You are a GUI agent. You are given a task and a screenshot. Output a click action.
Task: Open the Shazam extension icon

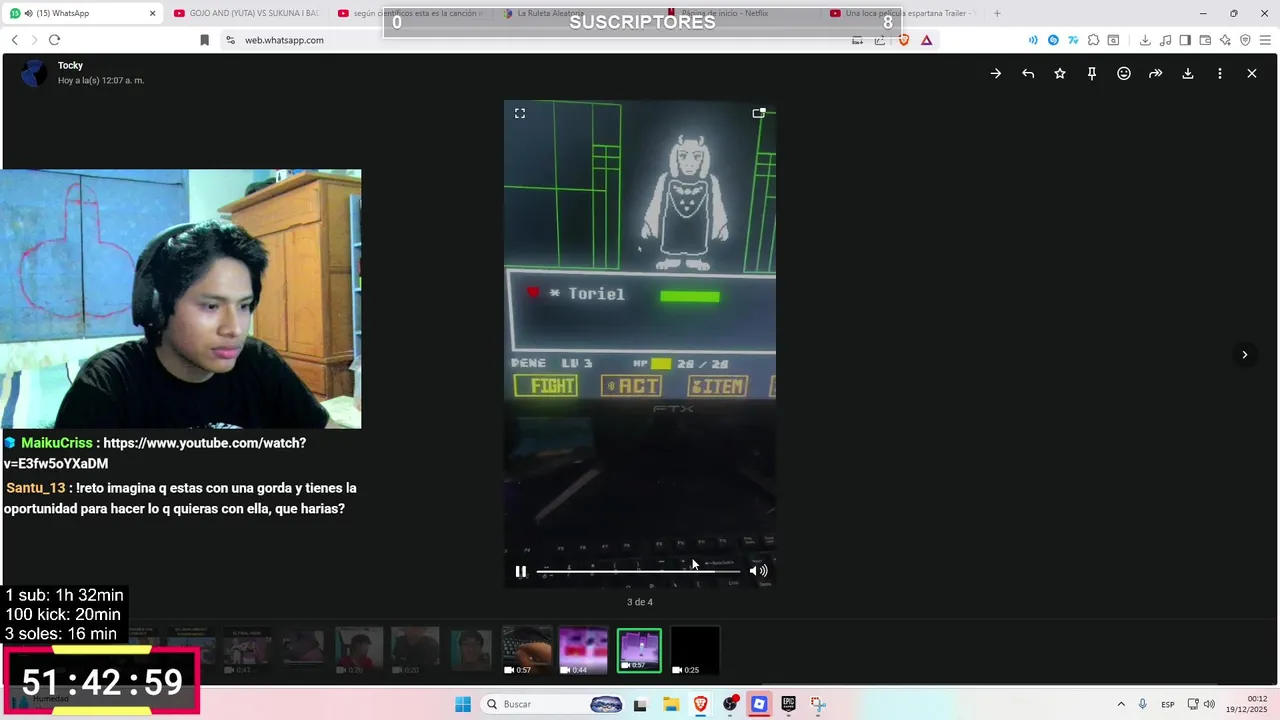click(x=1053, y=40)
